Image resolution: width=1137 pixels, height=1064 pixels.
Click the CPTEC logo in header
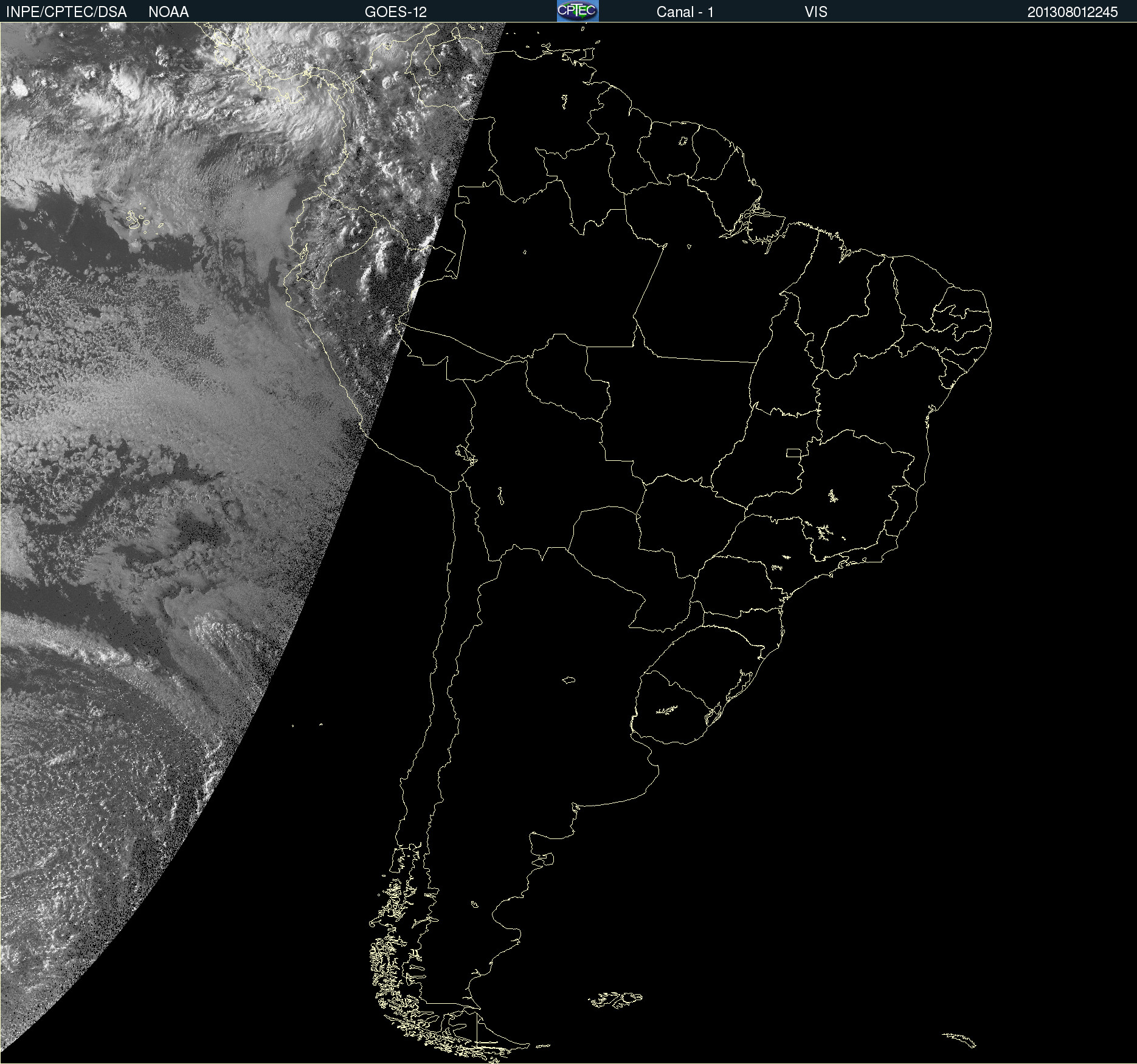point(578,11)
